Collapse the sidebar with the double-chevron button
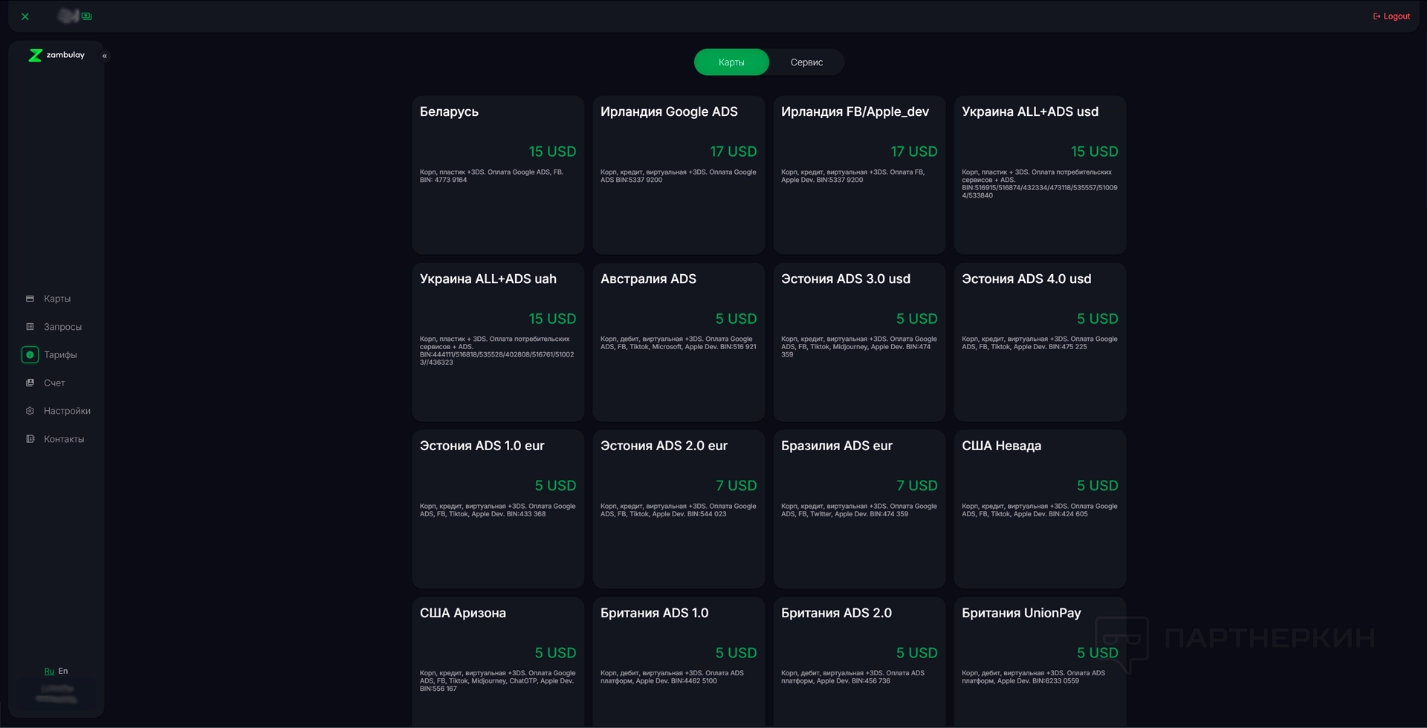1427x728 pixels. pos(104,56)
